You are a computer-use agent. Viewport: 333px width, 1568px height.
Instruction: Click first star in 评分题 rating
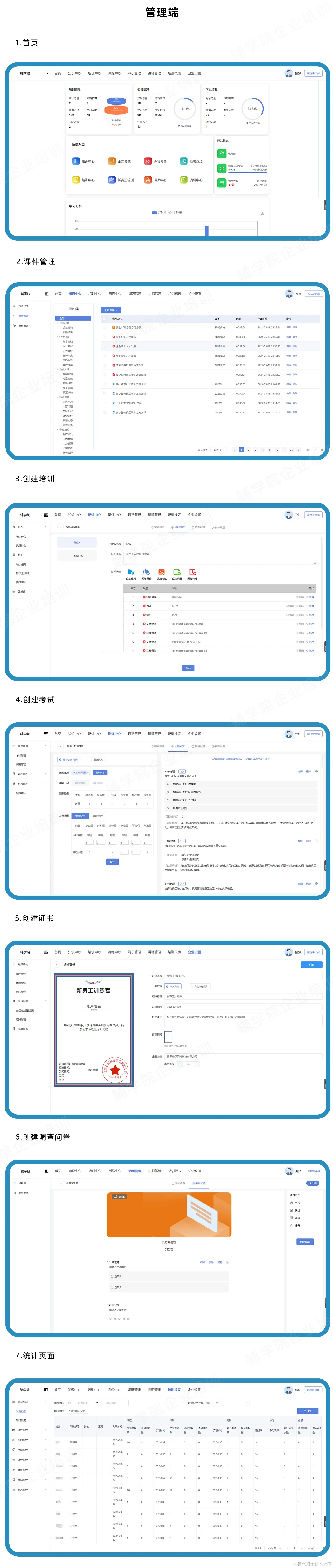pos(110,1319)
